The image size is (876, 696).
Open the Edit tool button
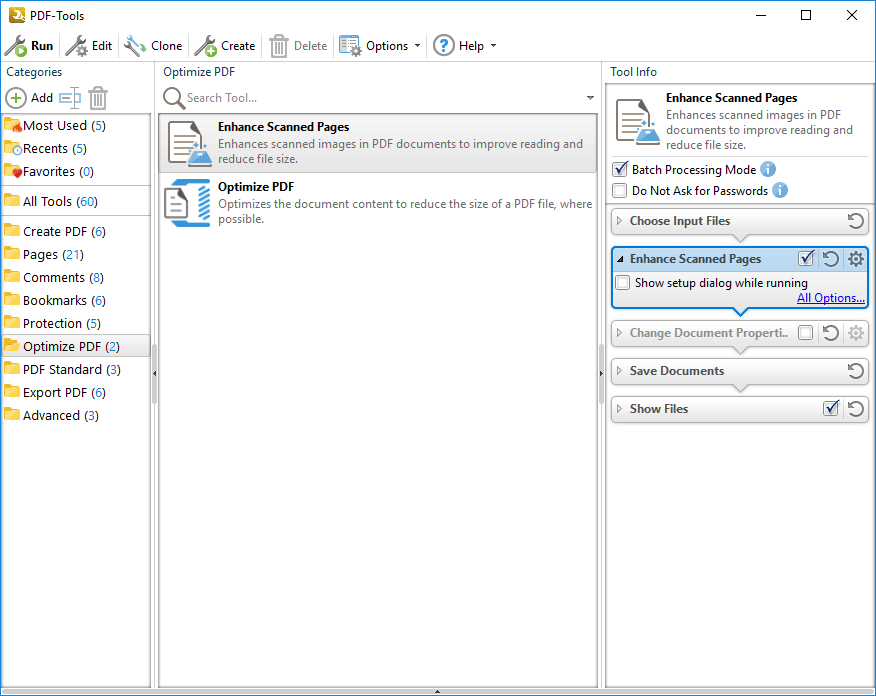click(89, 46)
